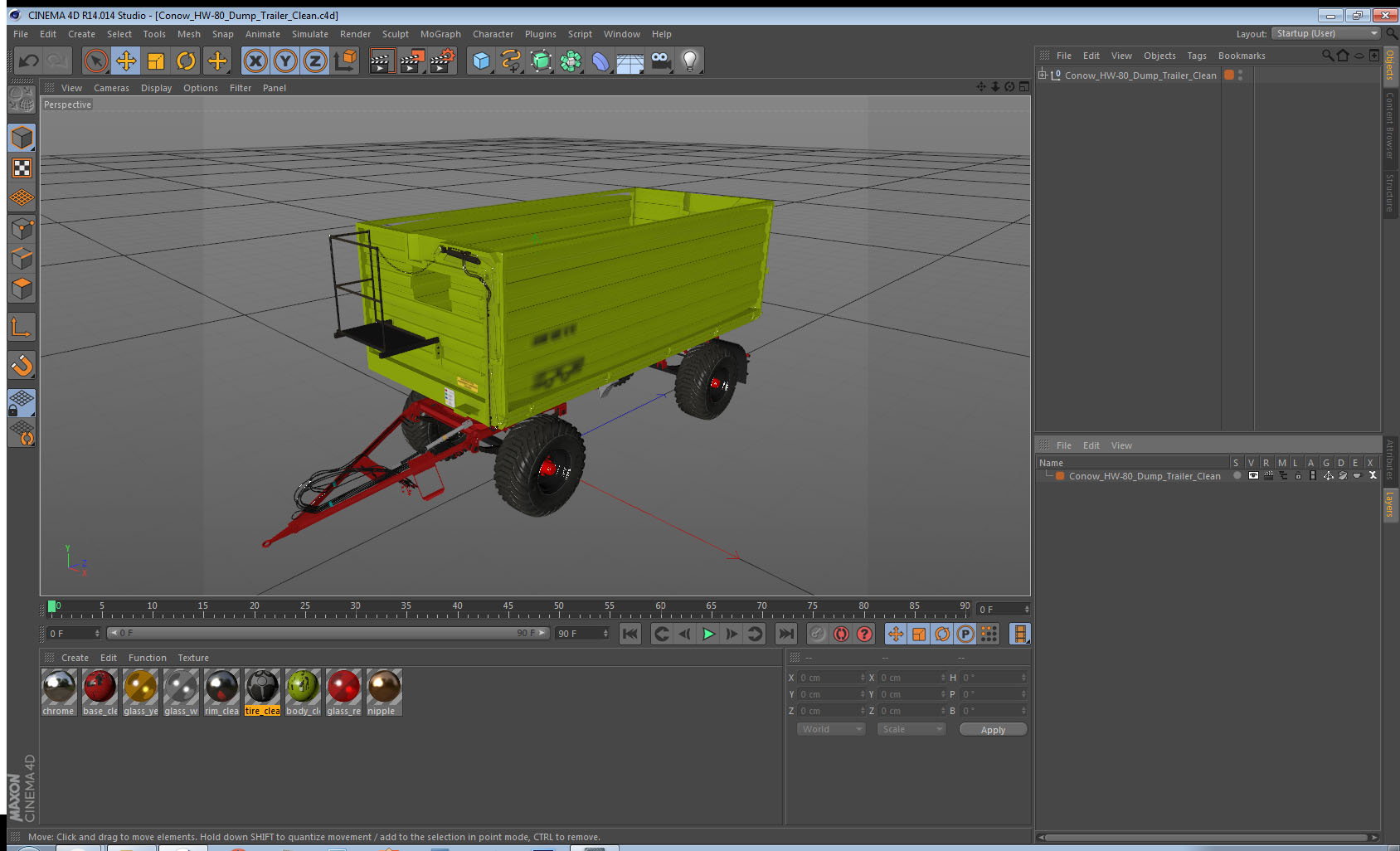The height and width of the screenshot is (851, 1400).
Task: Open render settings icon
Action: (x=442, y=61)
